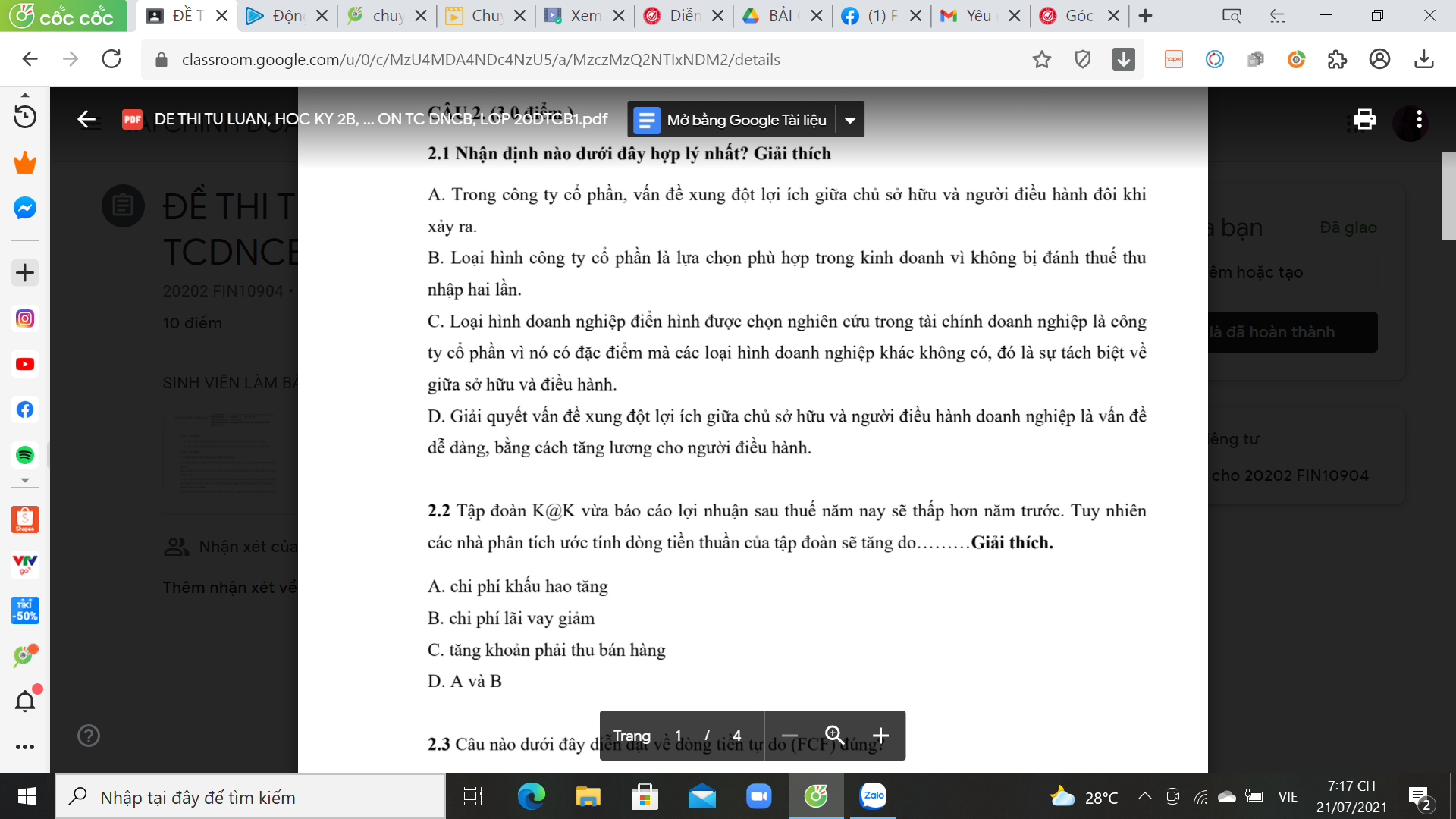Click the crown icon in the sidebar
This screenshot has width=1456, height=819.
[25, 162]
